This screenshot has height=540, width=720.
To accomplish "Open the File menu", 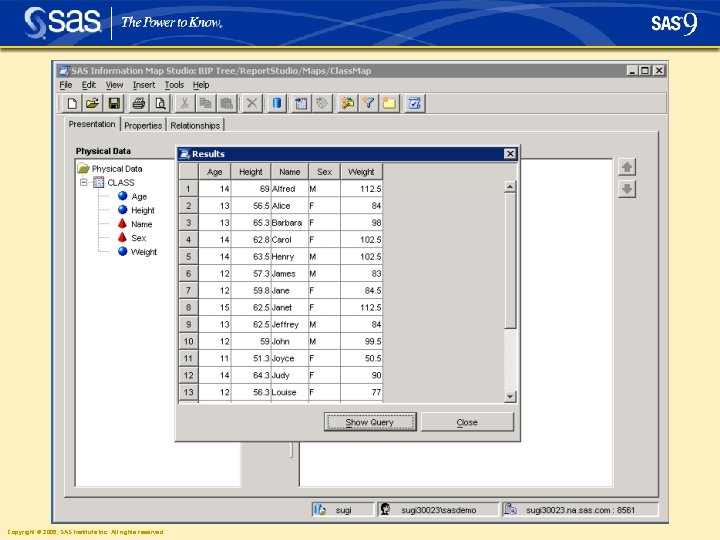I will [x=66, y=85].
